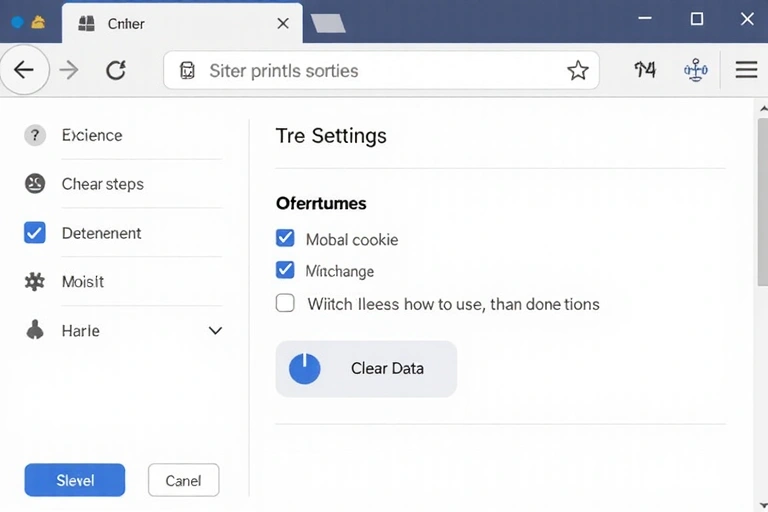
Task: Click the blue Slevel button
Action: pyautogui.click(x=75, y=480)
